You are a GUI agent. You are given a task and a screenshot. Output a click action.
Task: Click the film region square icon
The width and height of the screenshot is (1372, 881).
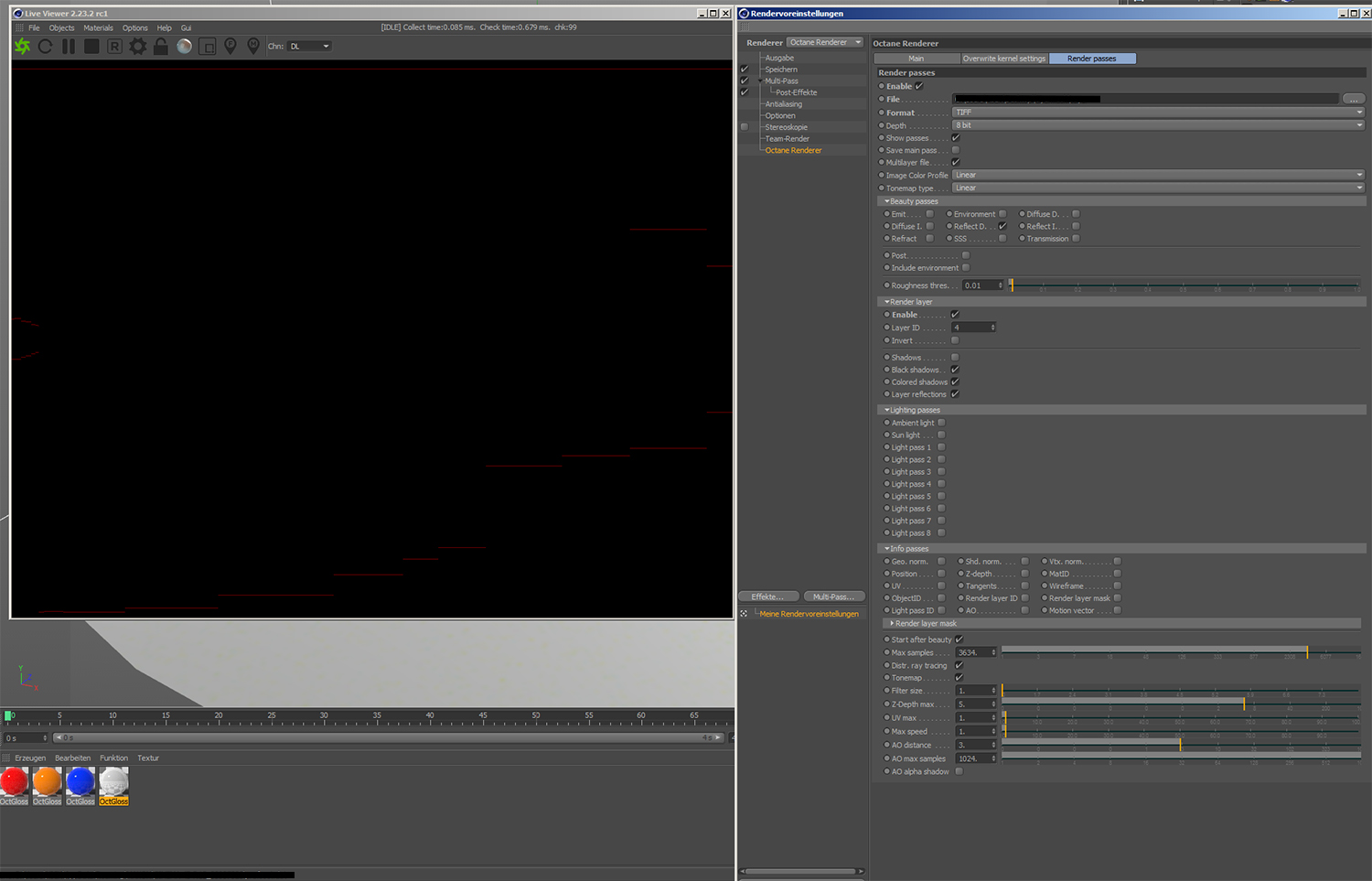208,46
